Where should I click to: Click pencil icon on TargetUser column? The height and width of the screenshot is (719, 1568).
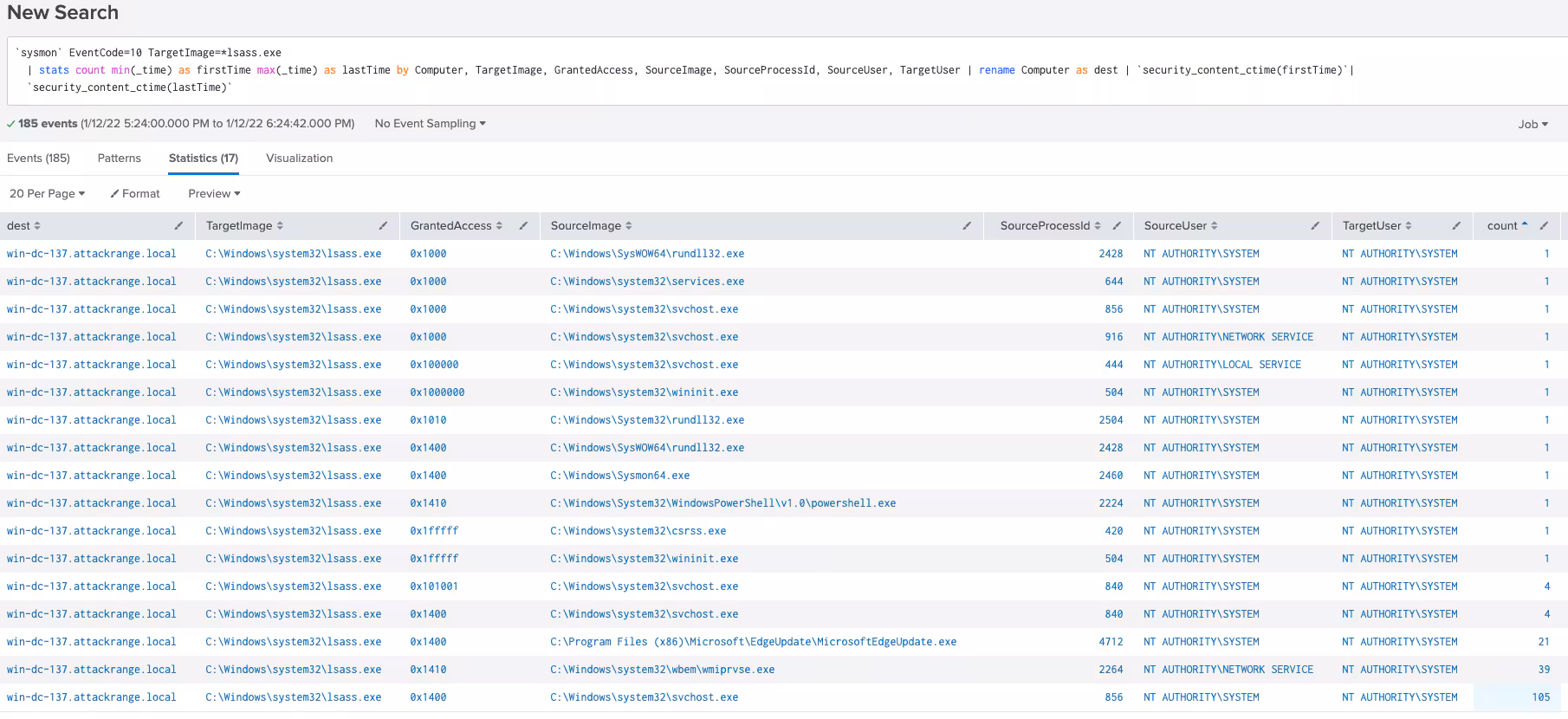[x=1456, y=226]
